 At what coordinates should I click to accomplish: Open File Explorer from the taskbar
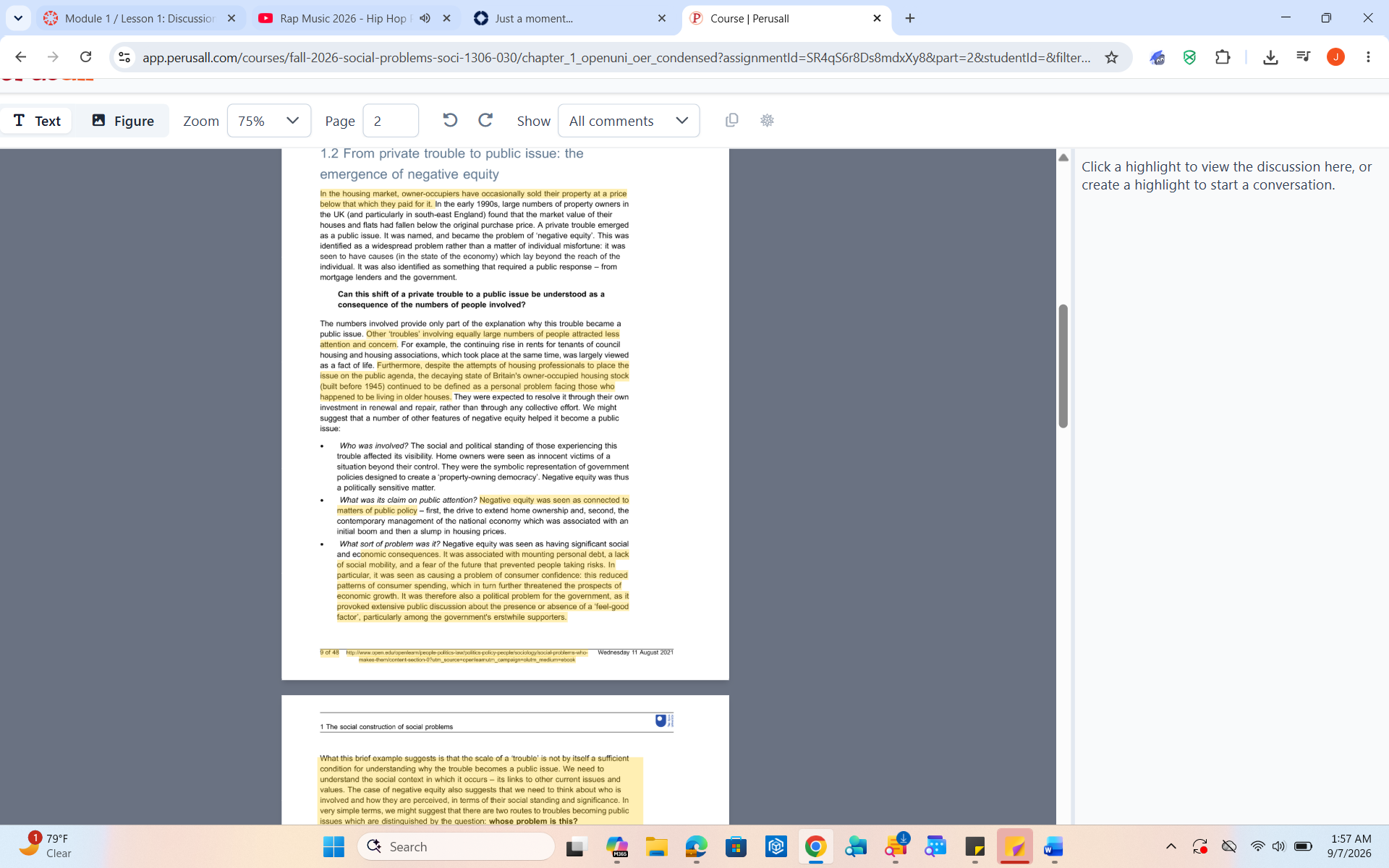pos(657,846)
